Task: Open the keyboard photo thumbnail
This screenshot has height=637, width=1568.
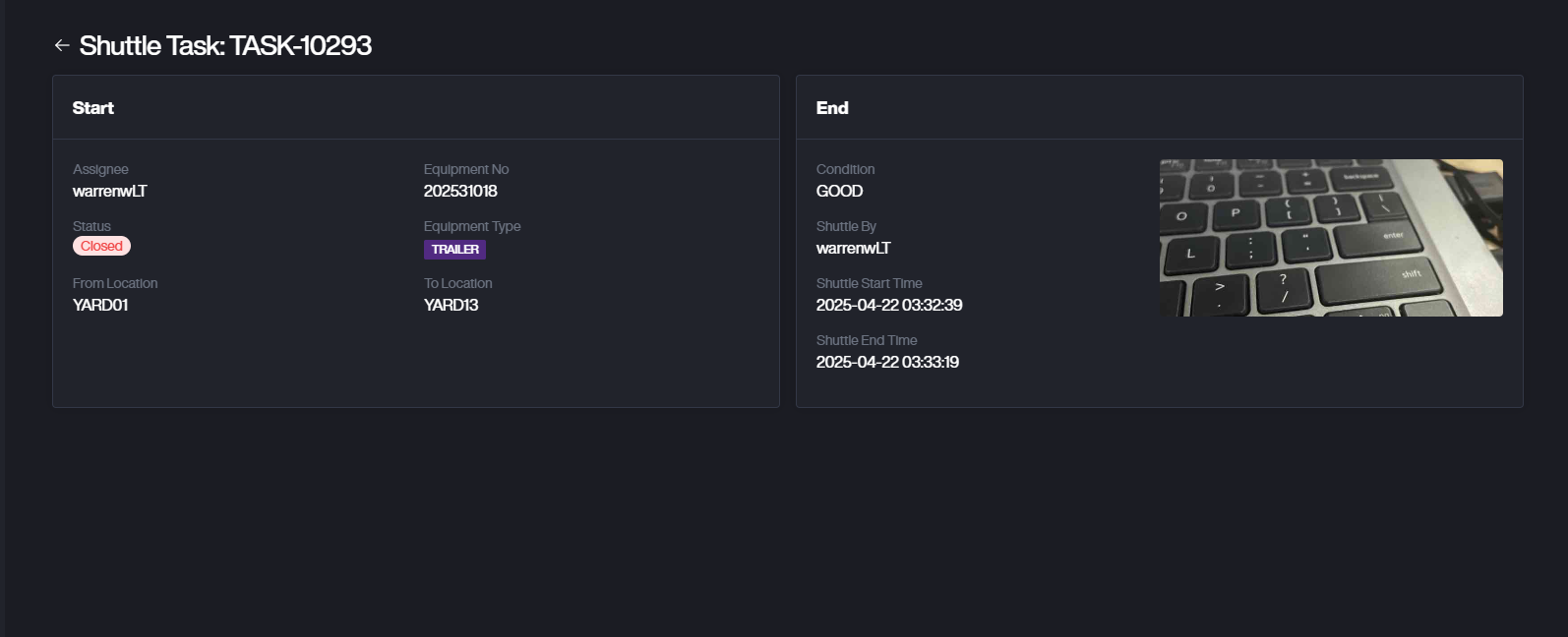Action: click(x=1330, y=238)
